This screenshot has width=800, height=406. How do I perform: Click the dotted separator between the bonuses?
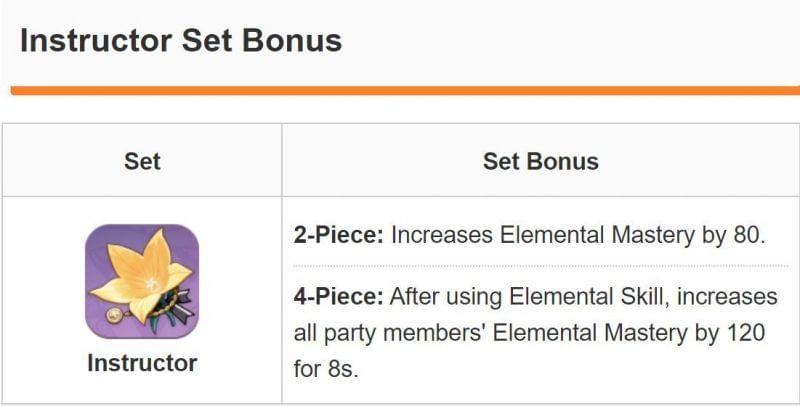point(540,266)
